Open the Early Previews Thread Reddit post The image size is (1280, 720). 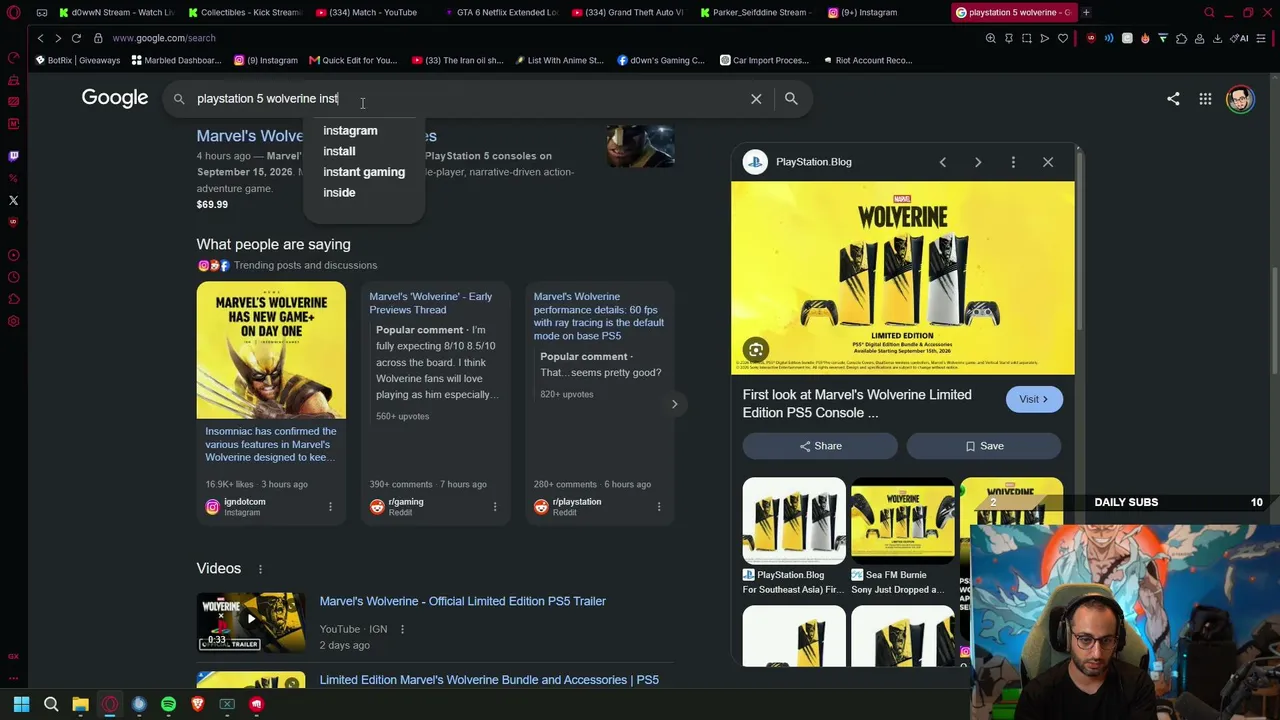(430, 303)
